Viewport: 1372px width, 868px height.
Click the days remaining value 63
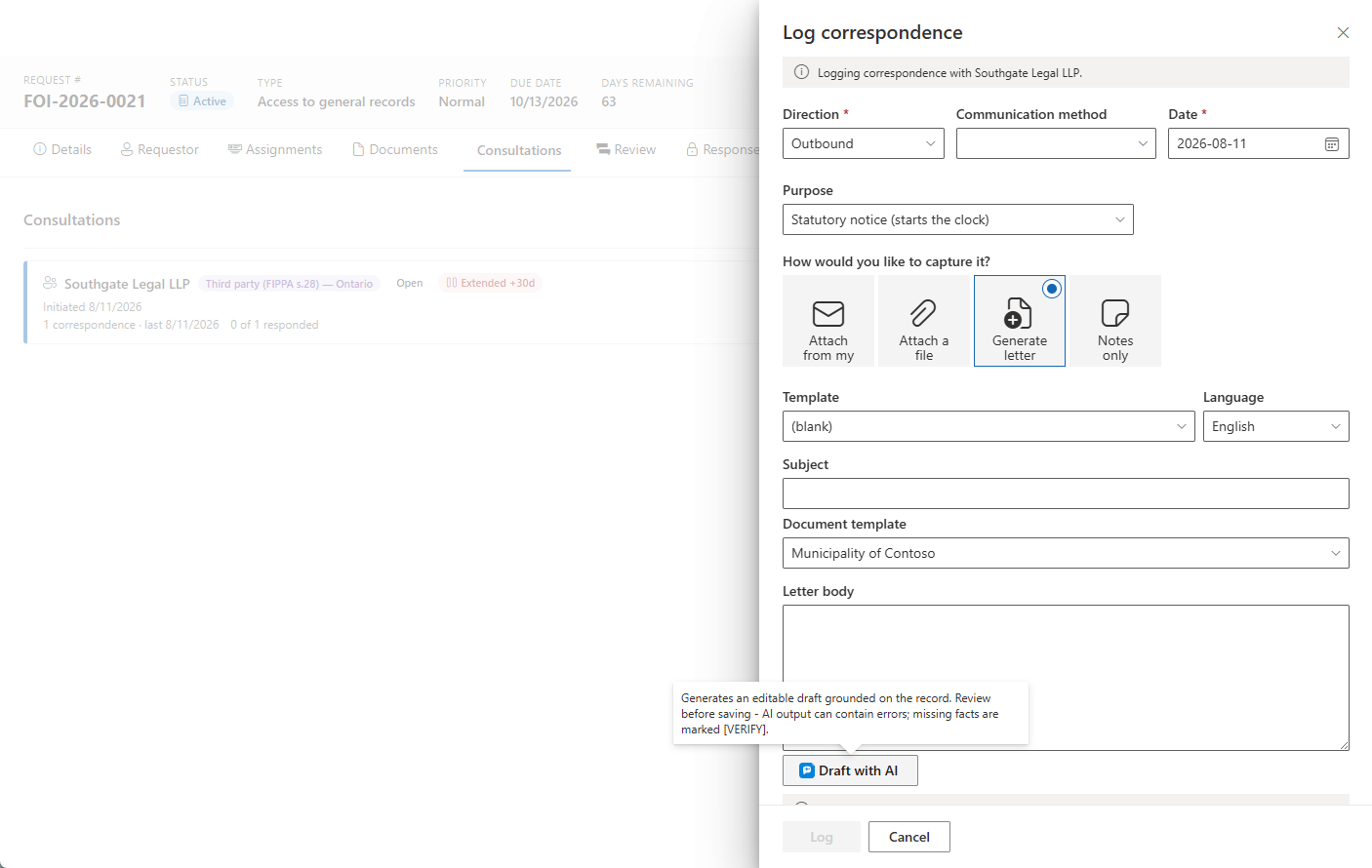pyautogui.click(x=609, y=101)
